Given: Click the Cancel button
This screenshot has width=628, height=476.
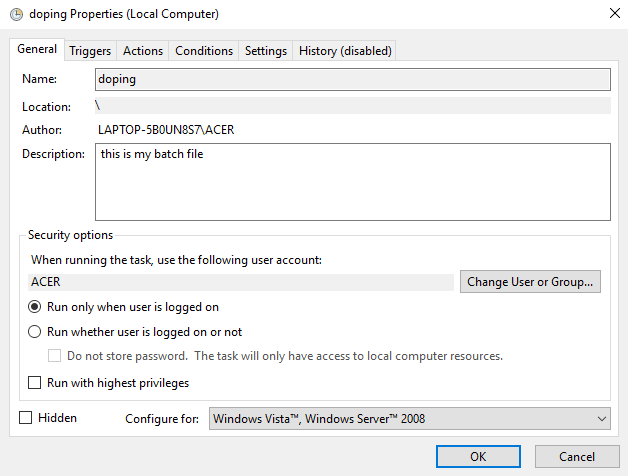Looking at the screenshot, I should point(576,456).
